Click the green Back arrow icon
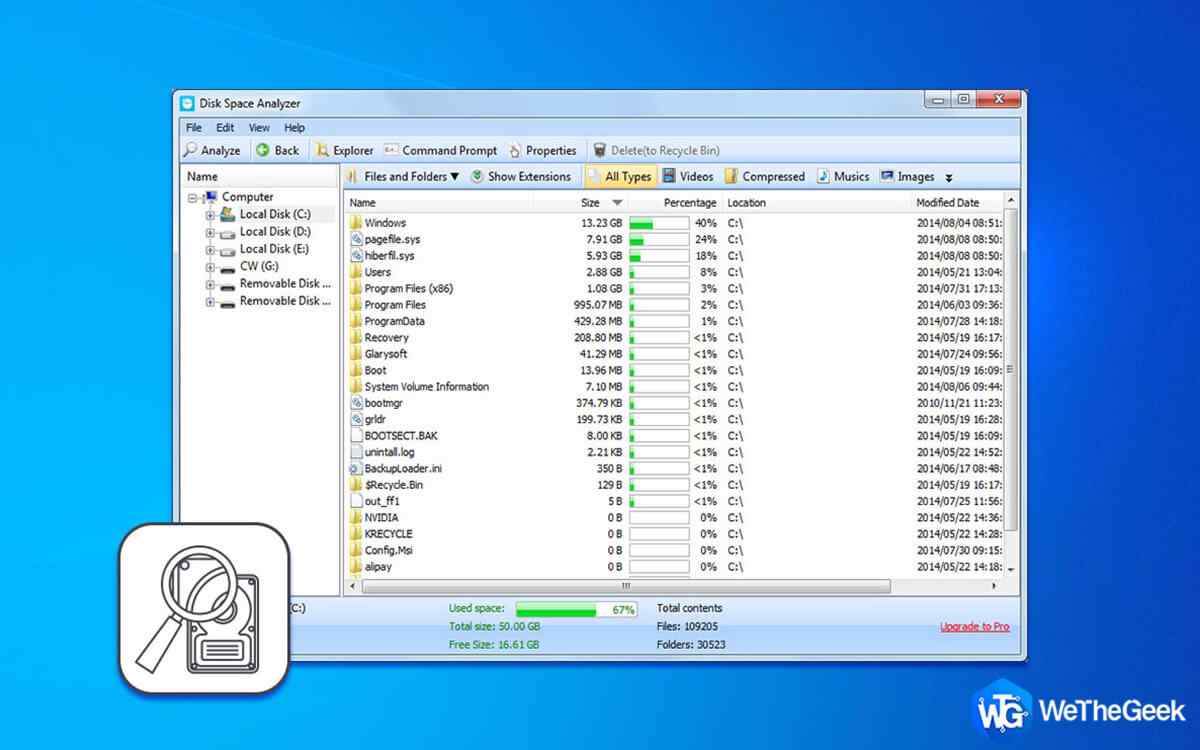Screen dimensions: 1200x750 262,150
